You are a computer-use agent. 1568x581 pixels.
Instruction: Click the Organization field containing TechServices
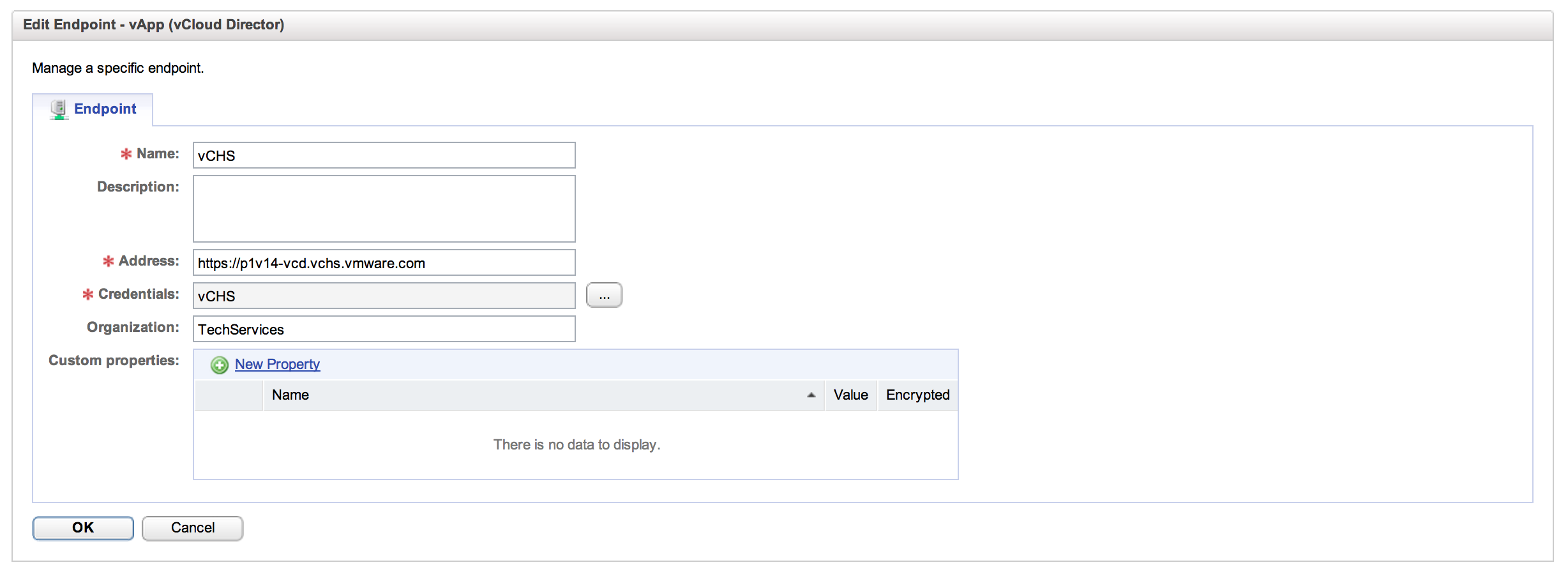[x=384, y=329]
